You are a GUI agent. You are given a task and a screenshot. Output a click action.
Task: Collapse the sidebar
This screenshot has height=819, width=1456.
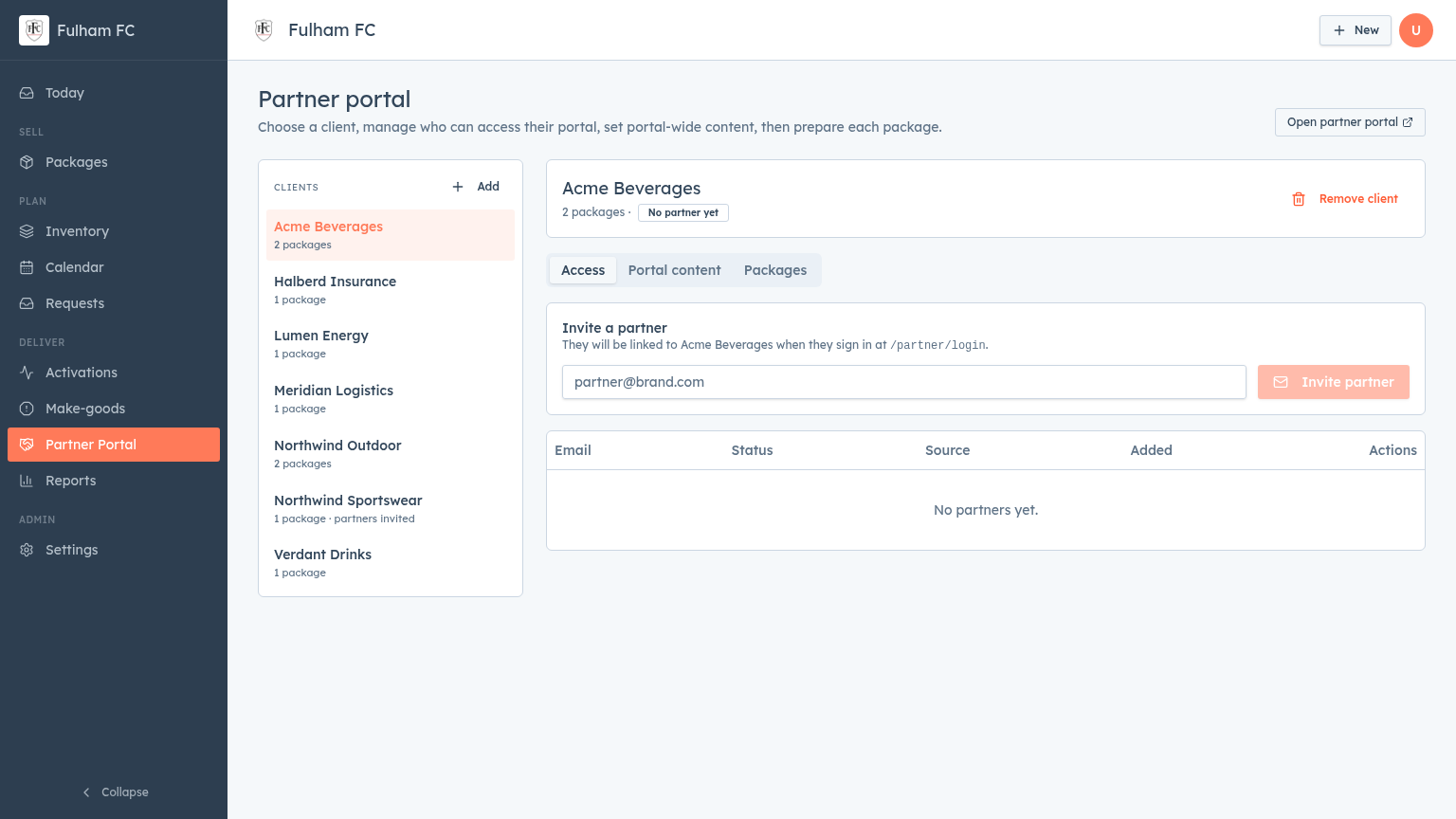pos(114,792)
